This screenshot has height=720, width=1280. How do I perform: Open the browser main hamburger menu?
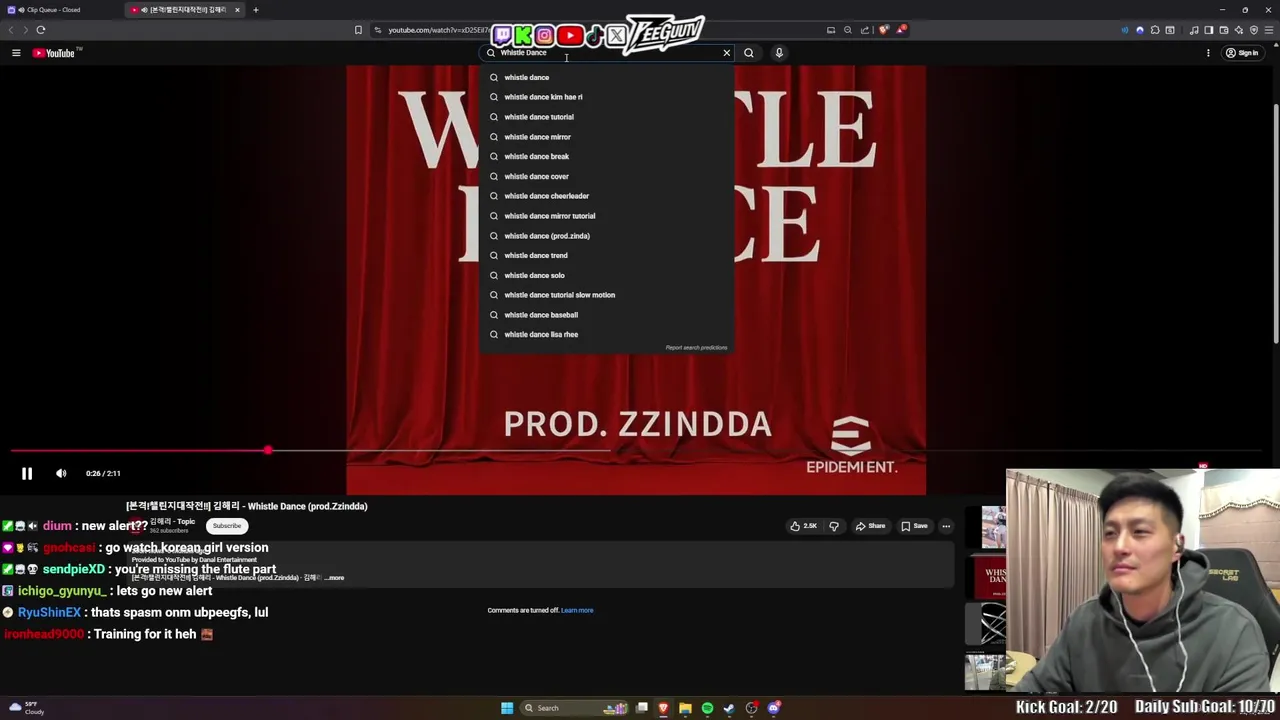point(1269,30)
